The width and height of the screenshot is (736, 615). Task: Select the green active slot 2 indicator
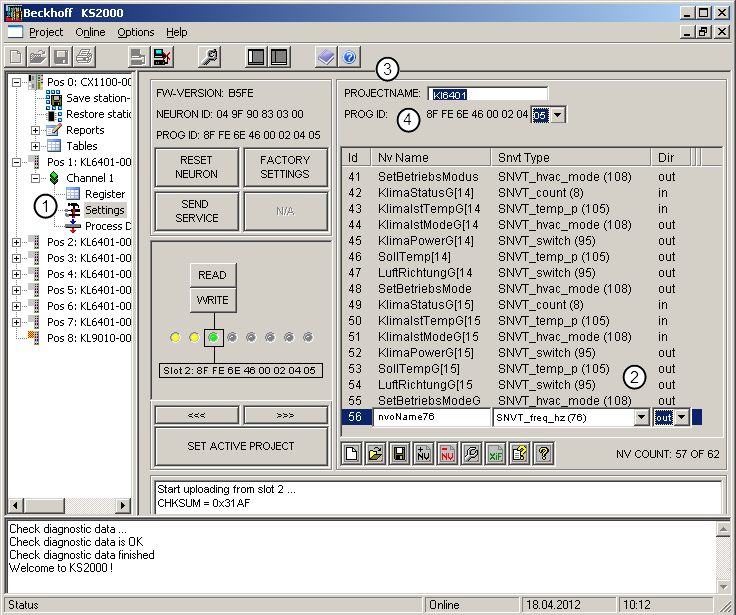214,337
